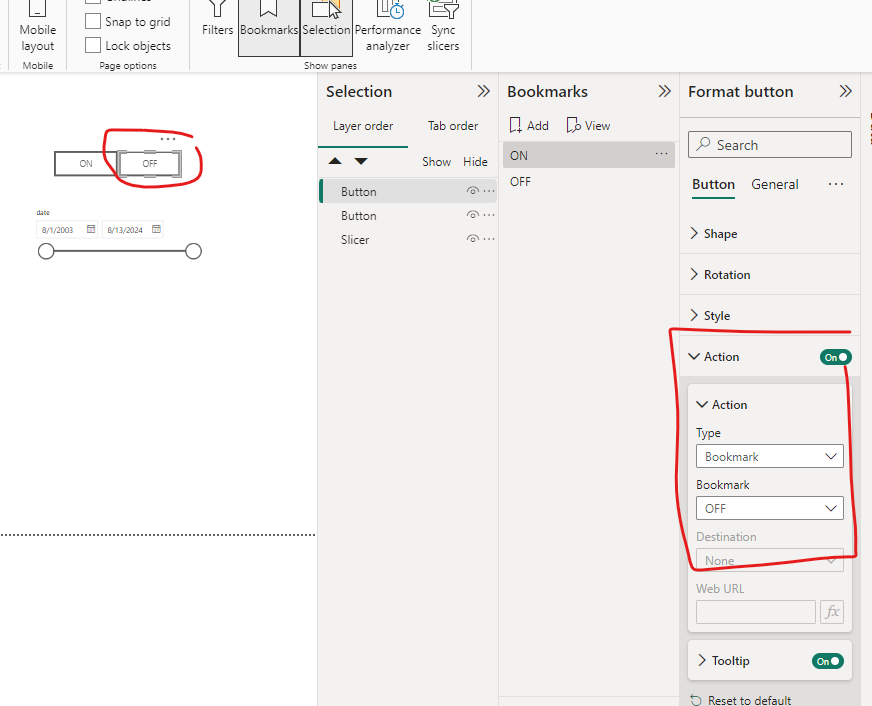Viewport: 872px width, 706px height.
Task: Collapse the Format button pane
Action: point(845,91)
